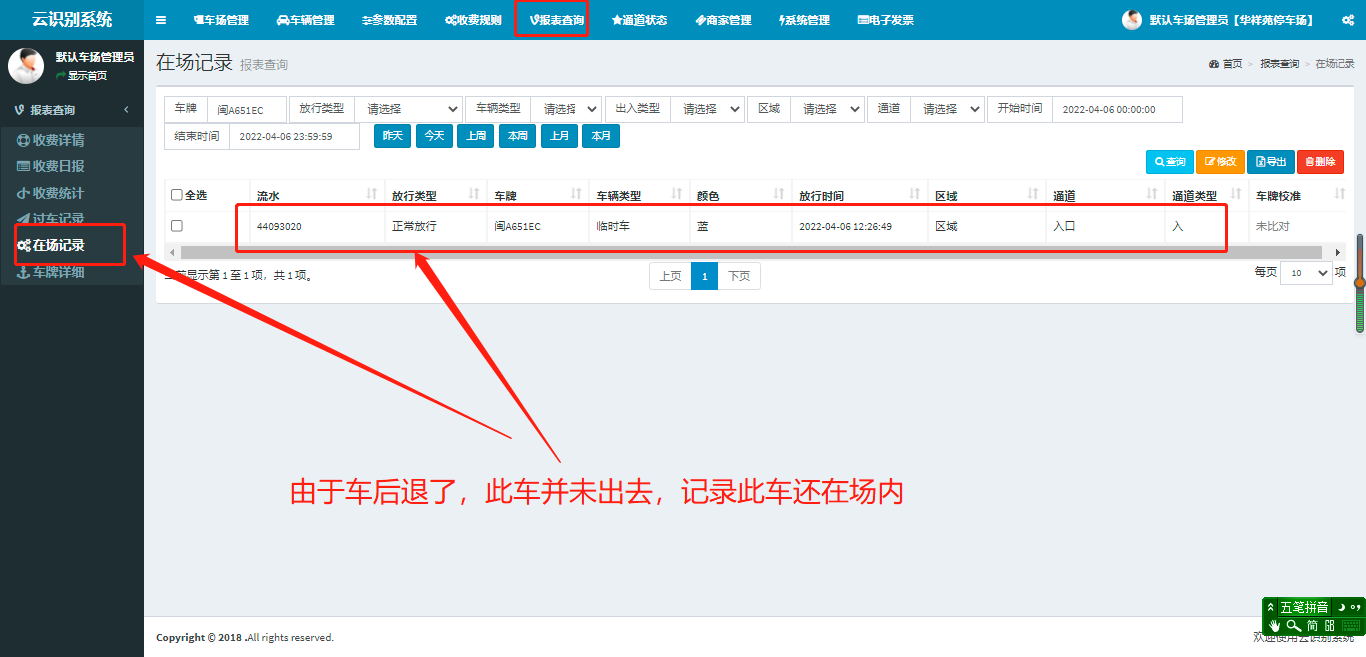Open 系统管理 in the top menu

804,20
